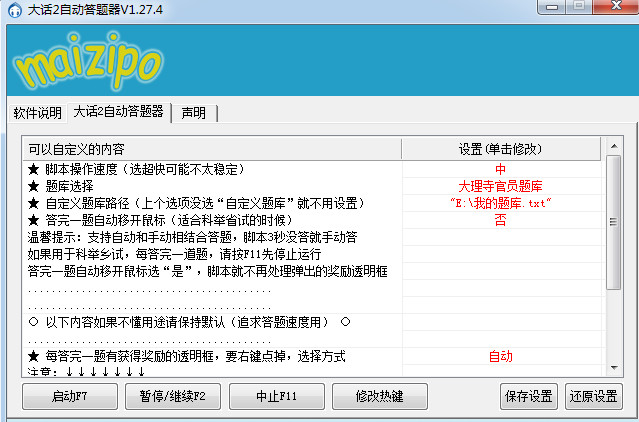The width and height of the screenshot is (639, 422).
Task: Click the vertical scrollbar thumb
Action: tap(614, 222)
